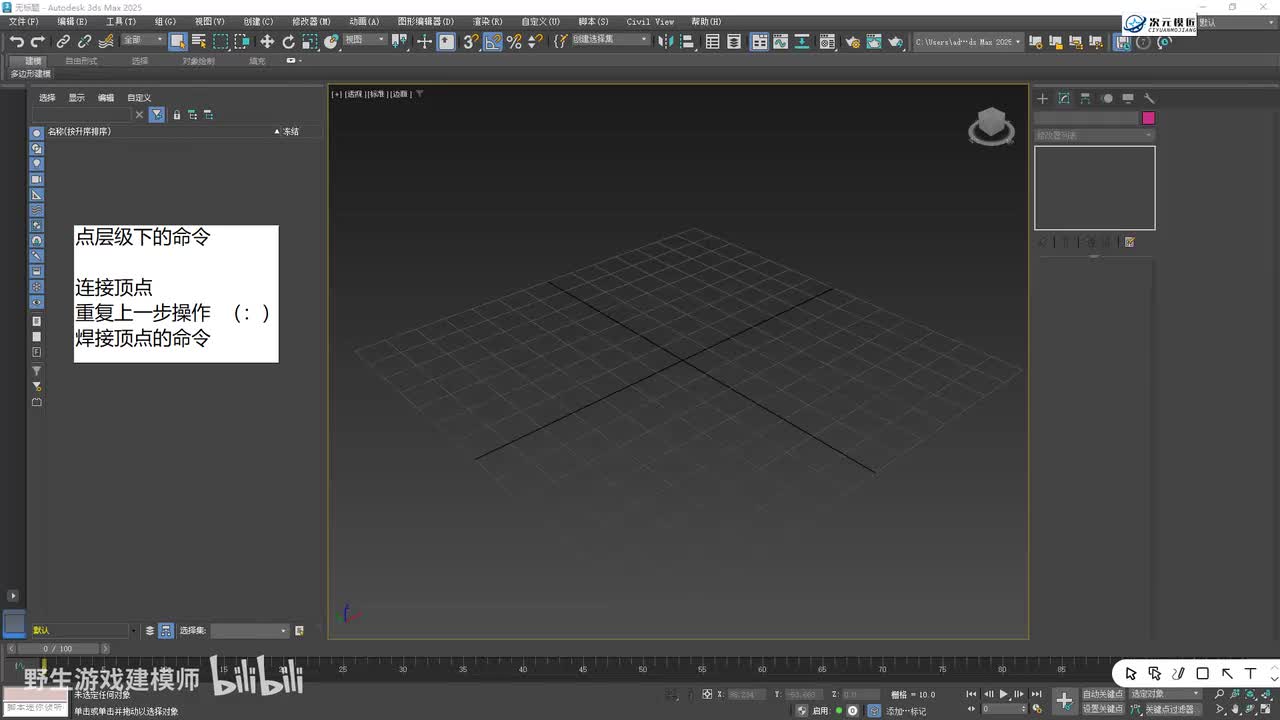Open the Display command panel
The image size is (1280, 720).
click(1128, 98)
